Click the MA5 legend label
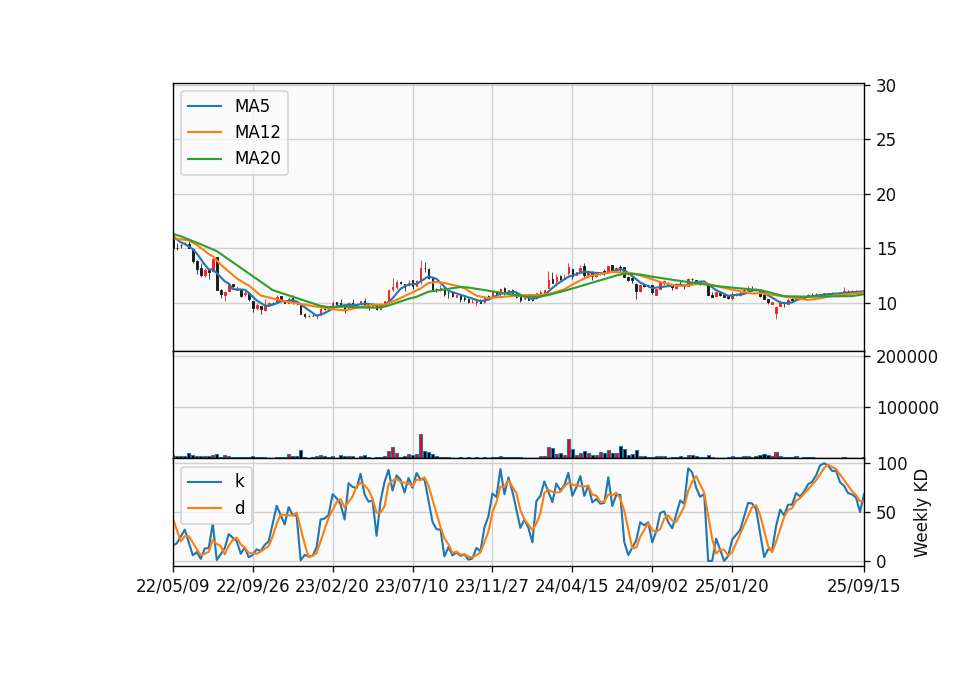The width and height of the screenshot is (960, 690). point(252,106)
